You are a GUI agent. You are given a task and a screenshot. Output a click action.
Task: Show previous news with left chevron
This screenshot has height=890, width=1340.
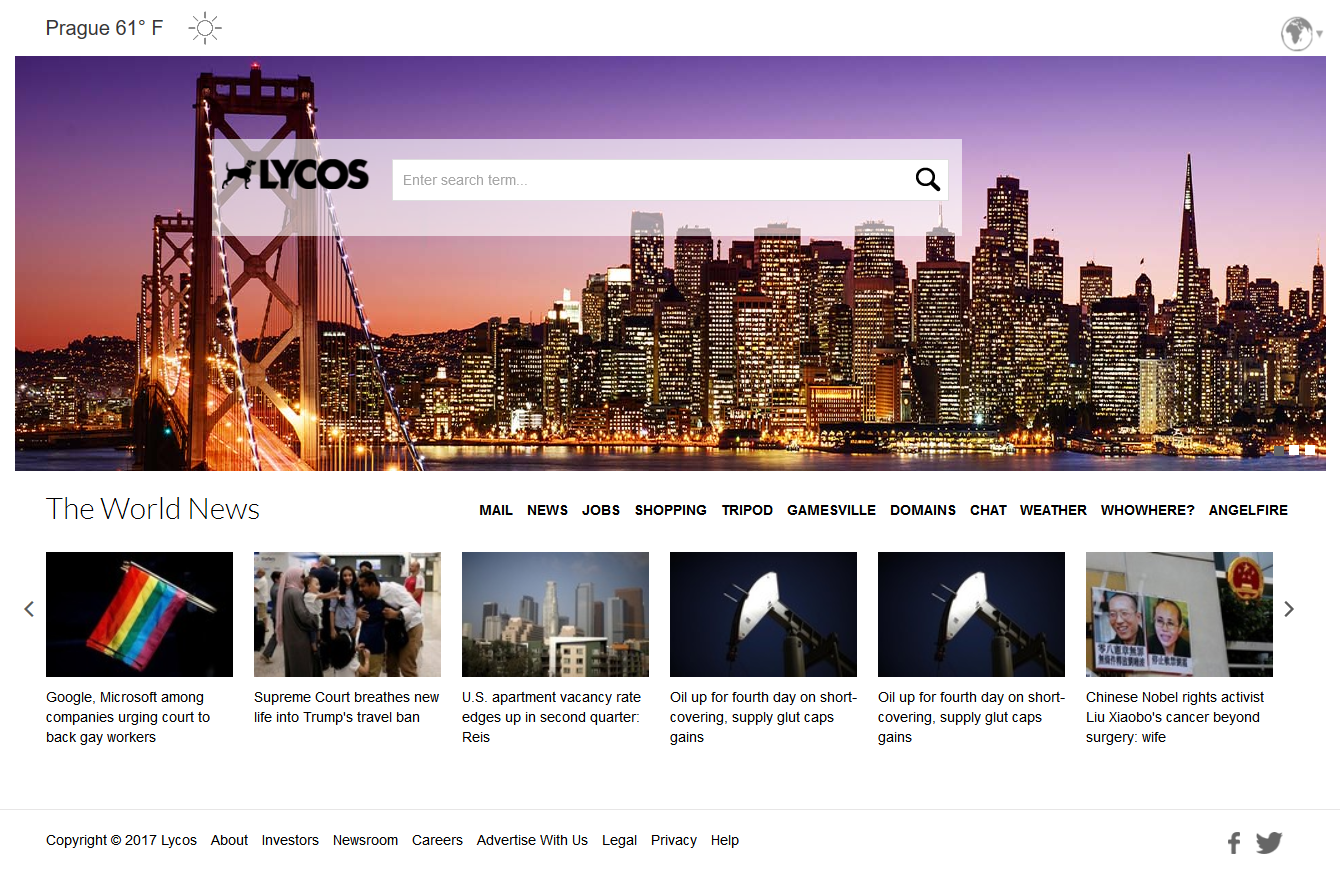click(x=29, y=608)
